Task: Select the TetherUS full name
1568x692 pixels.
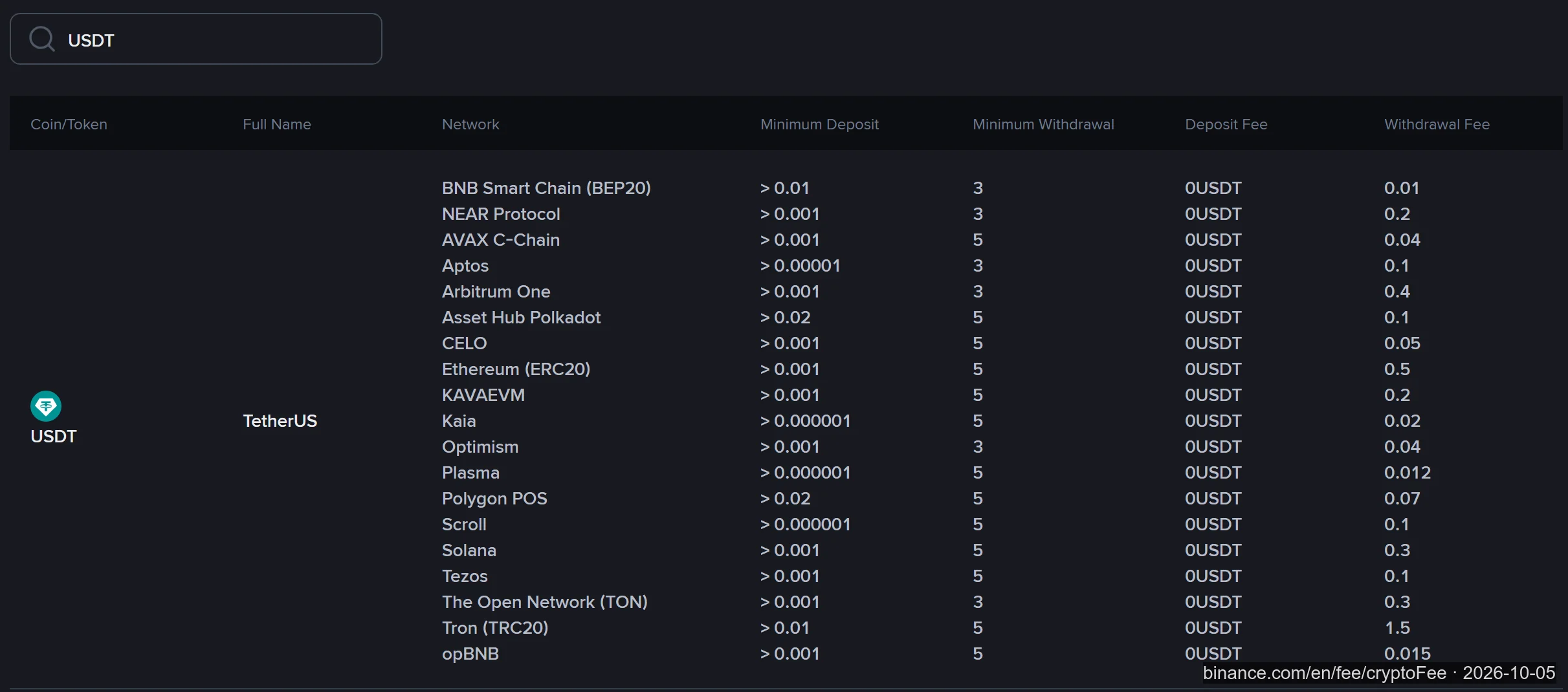Action: pos(280,421)
